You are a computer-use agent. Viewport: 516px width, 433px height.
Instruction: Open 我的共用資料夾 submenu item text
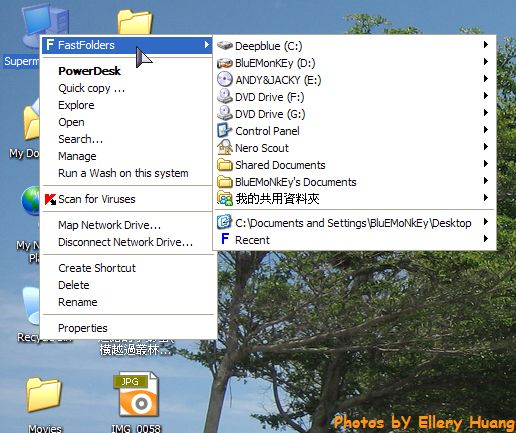coord(277,199)
